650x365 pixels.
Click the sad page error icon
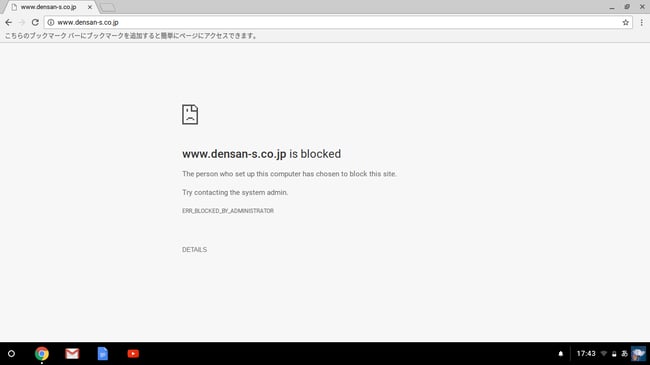pyautogui.click(x=190, y=114)
